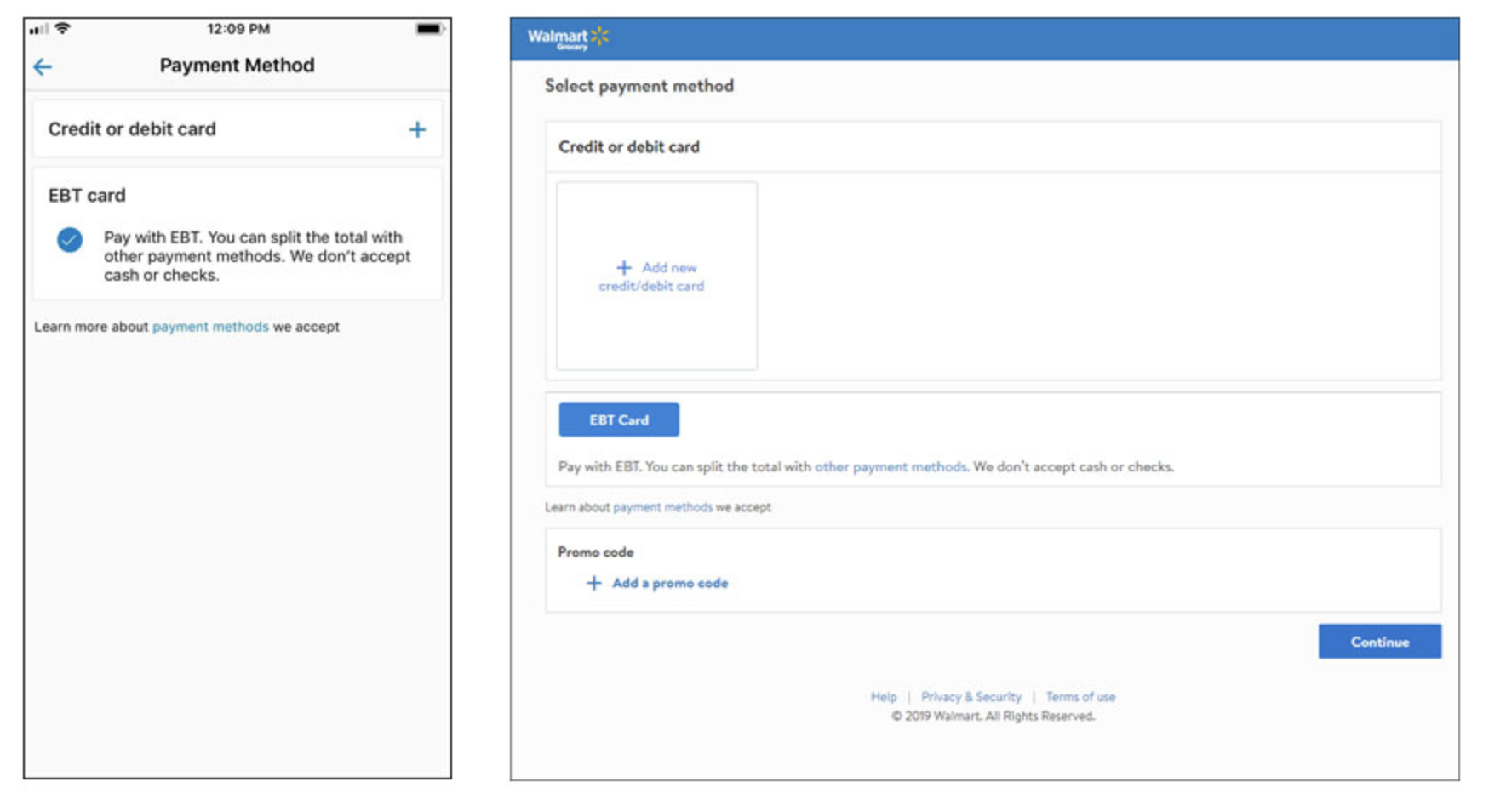Tap the back arrow on Payment Method

43,66
